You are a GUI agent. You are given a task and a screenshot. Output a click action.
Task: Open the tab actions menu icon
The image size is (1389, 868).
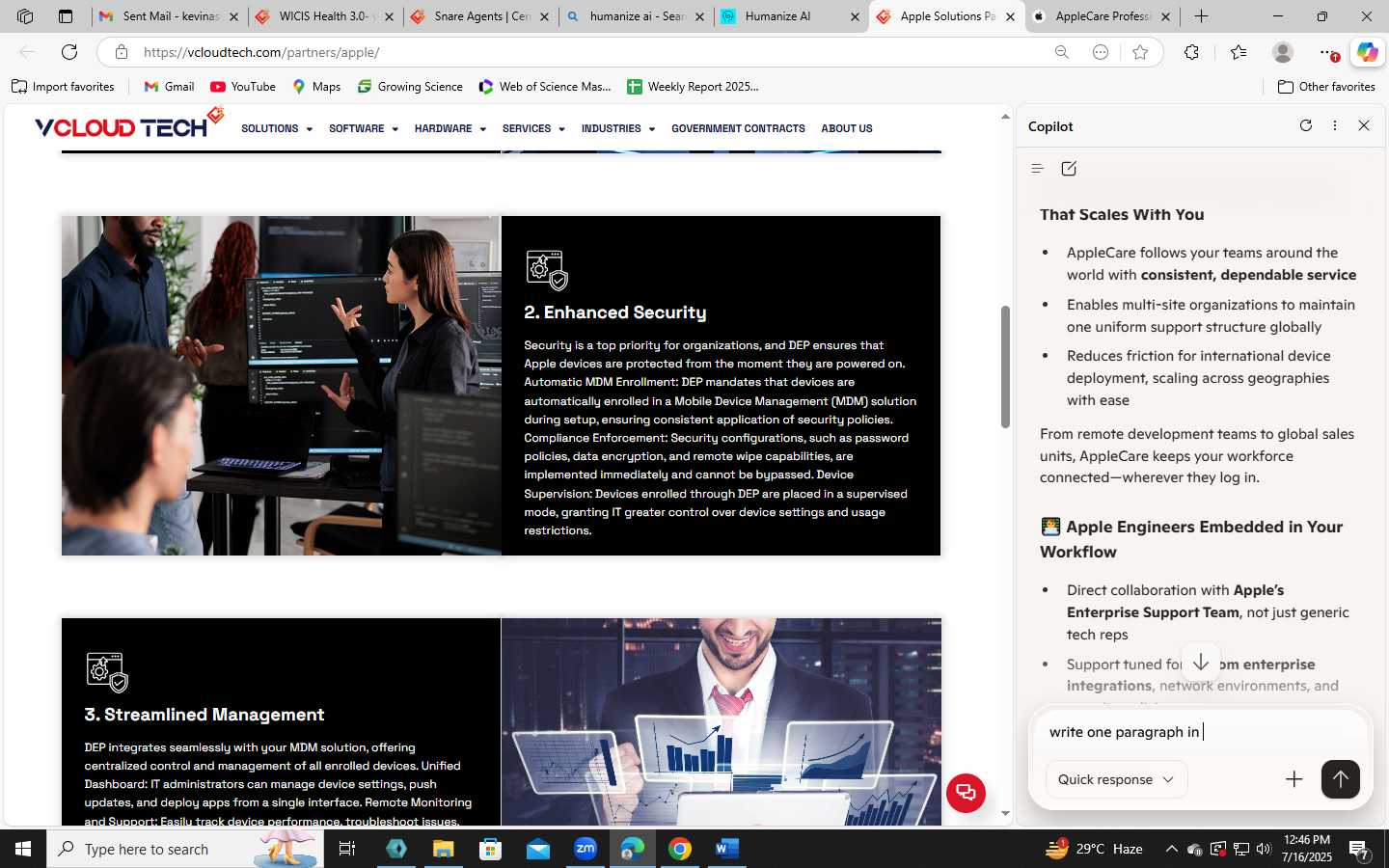point(66,16)
